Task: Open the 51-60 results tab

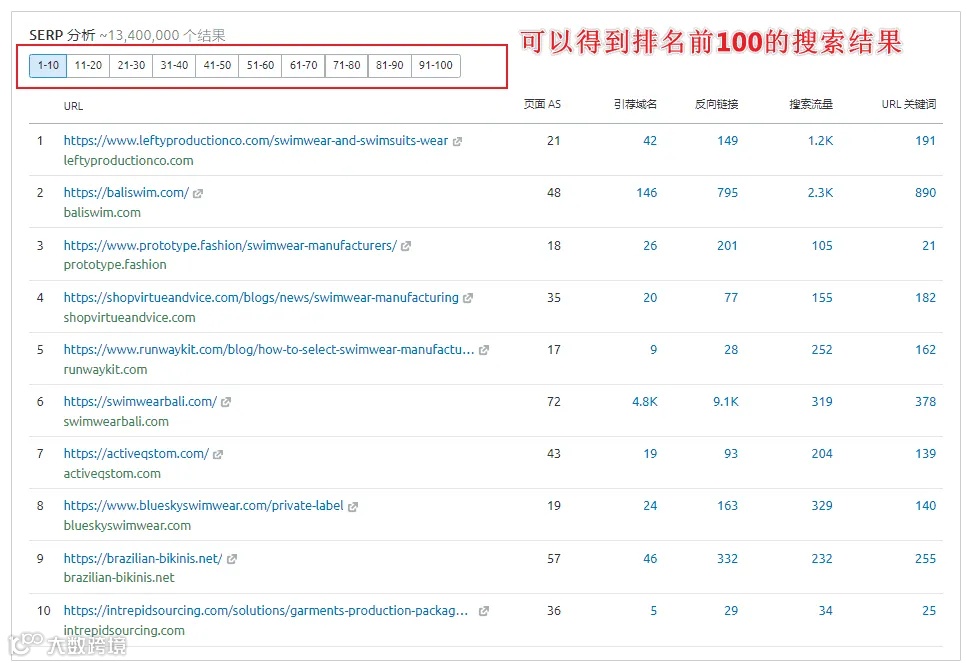Action: click(x=260, y=65)
